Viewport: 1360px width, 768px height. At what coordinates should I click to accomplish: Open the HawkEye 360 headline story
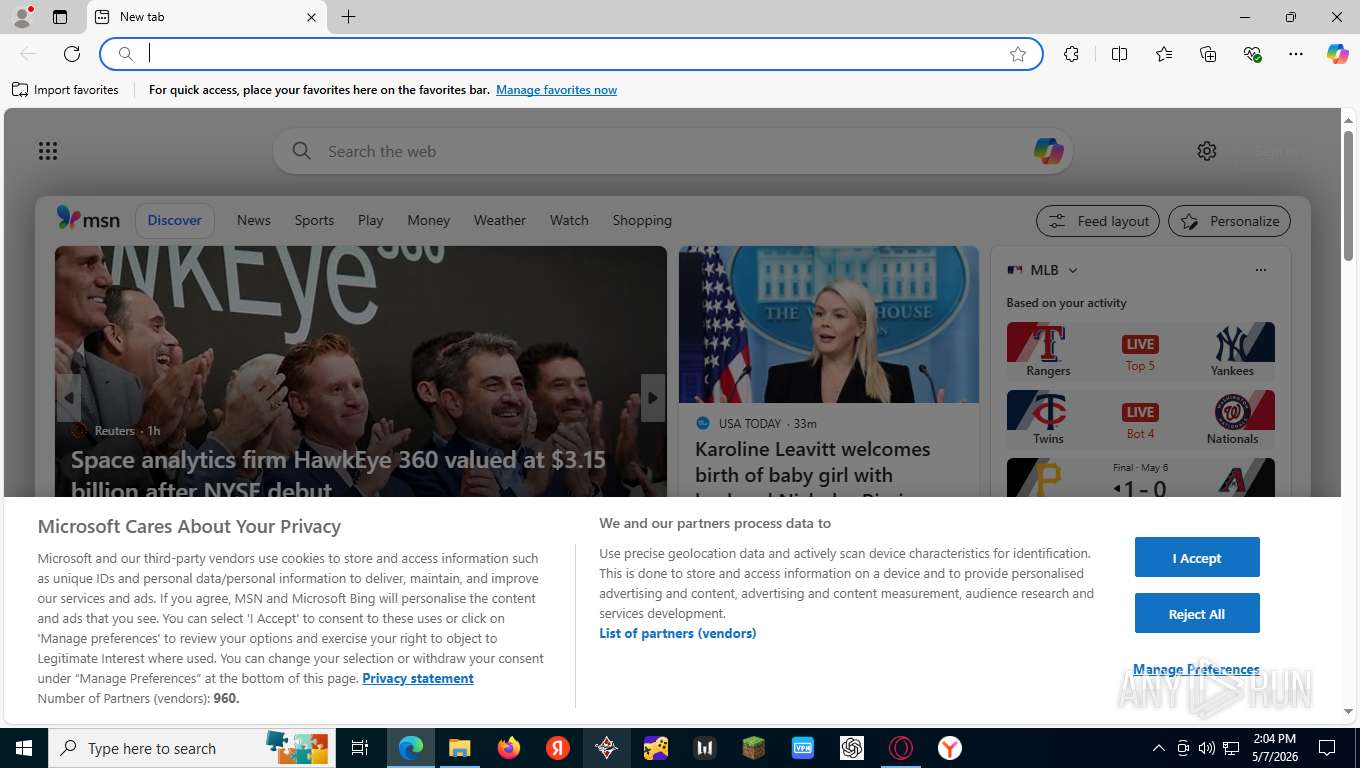[339, 474]
